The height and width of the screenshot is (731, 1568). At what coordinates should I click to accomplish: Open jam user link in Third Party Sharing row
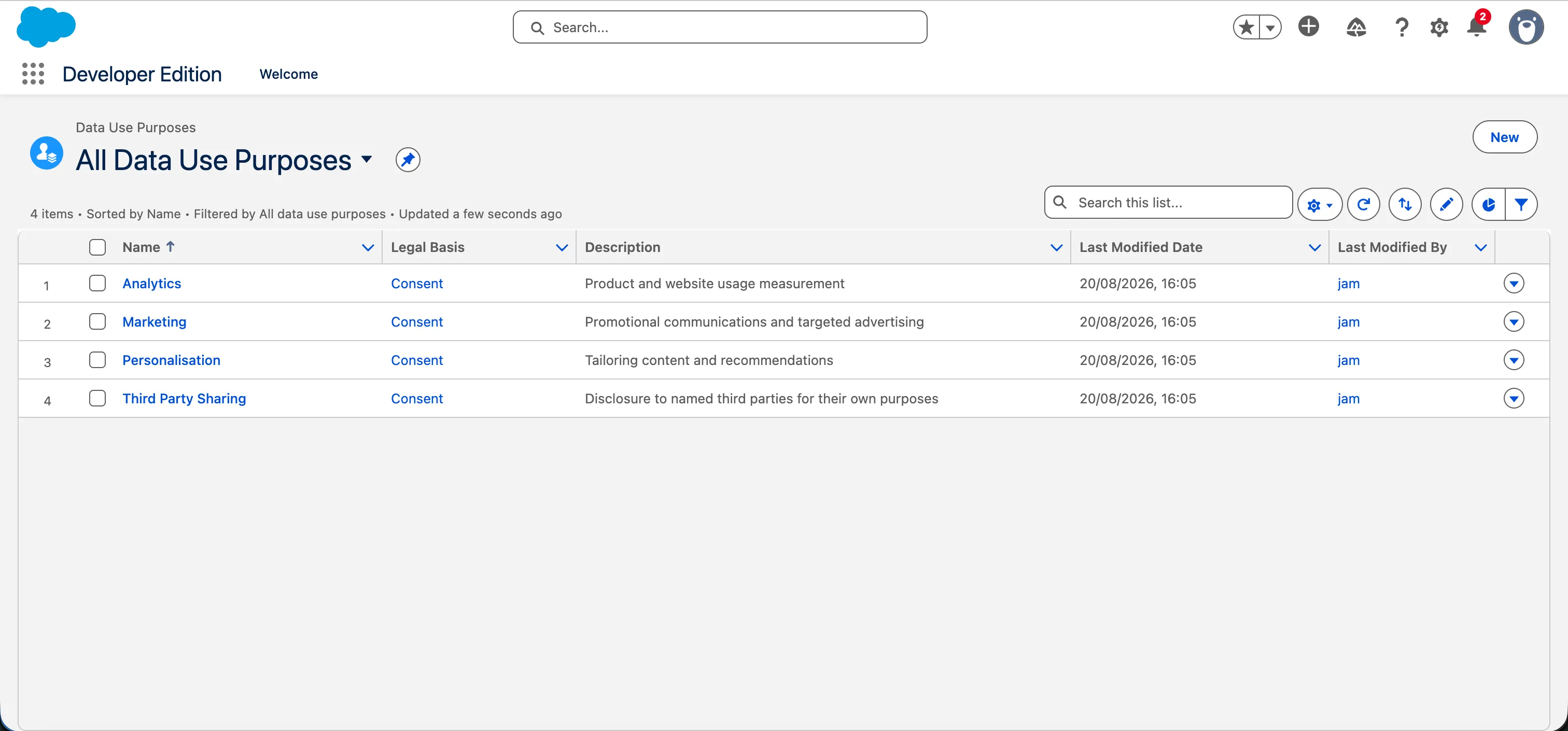coord(1348,399)
